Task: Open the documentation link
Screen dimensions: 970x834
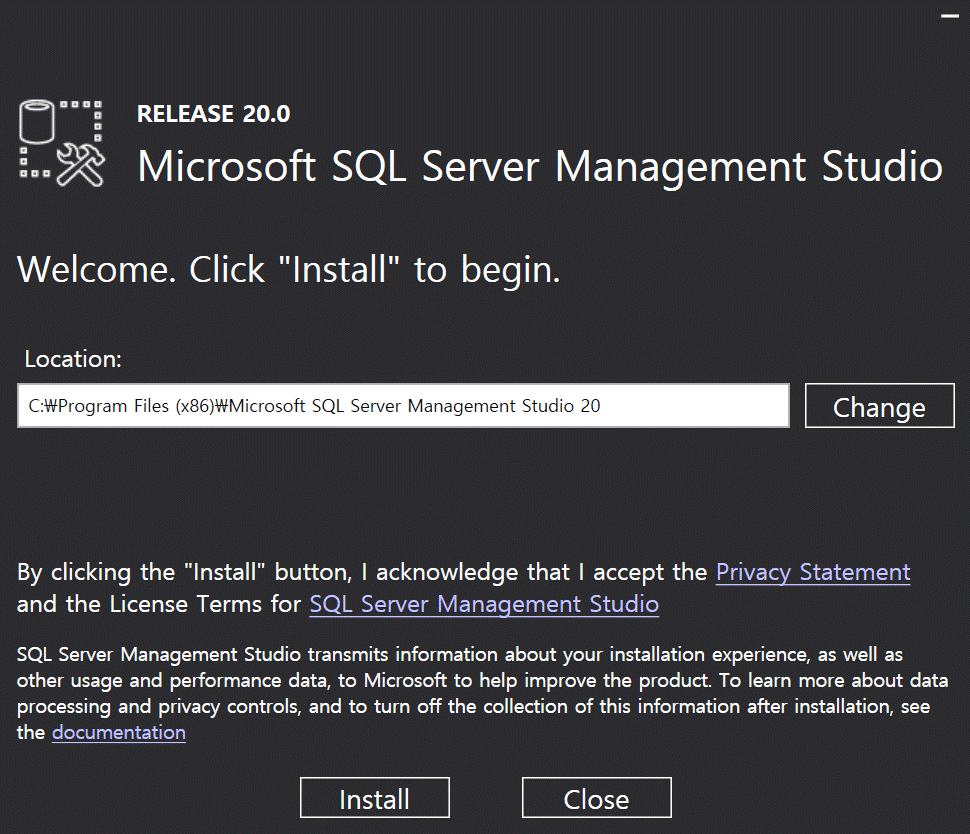Action: click(x=119, y=733)
